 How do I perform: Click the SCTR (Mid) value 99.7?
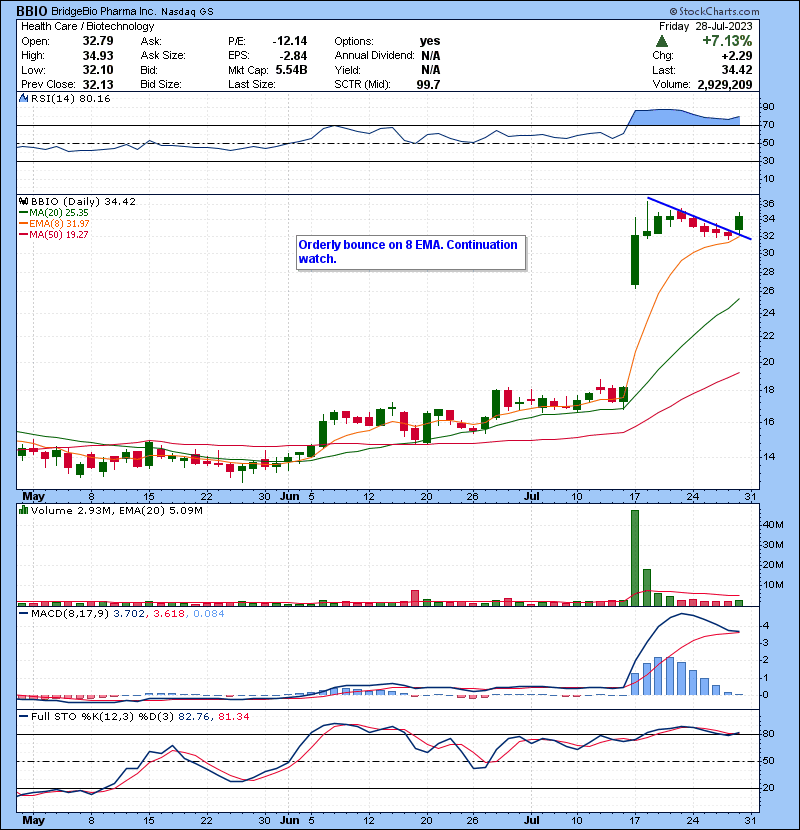tap(428, 85)
